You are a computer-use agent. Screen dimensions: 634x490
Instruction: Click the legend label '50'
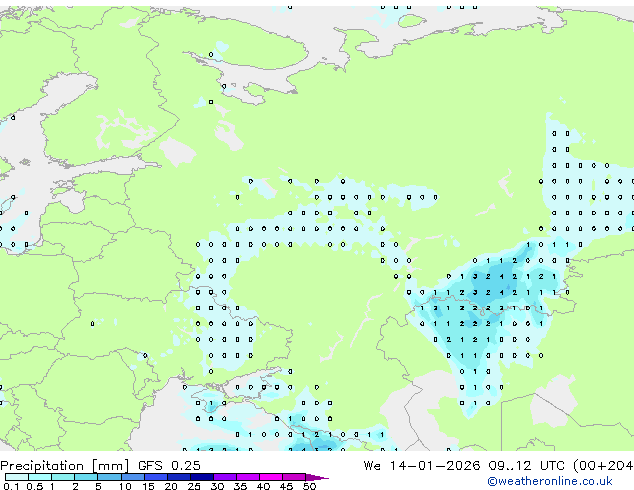310,486
